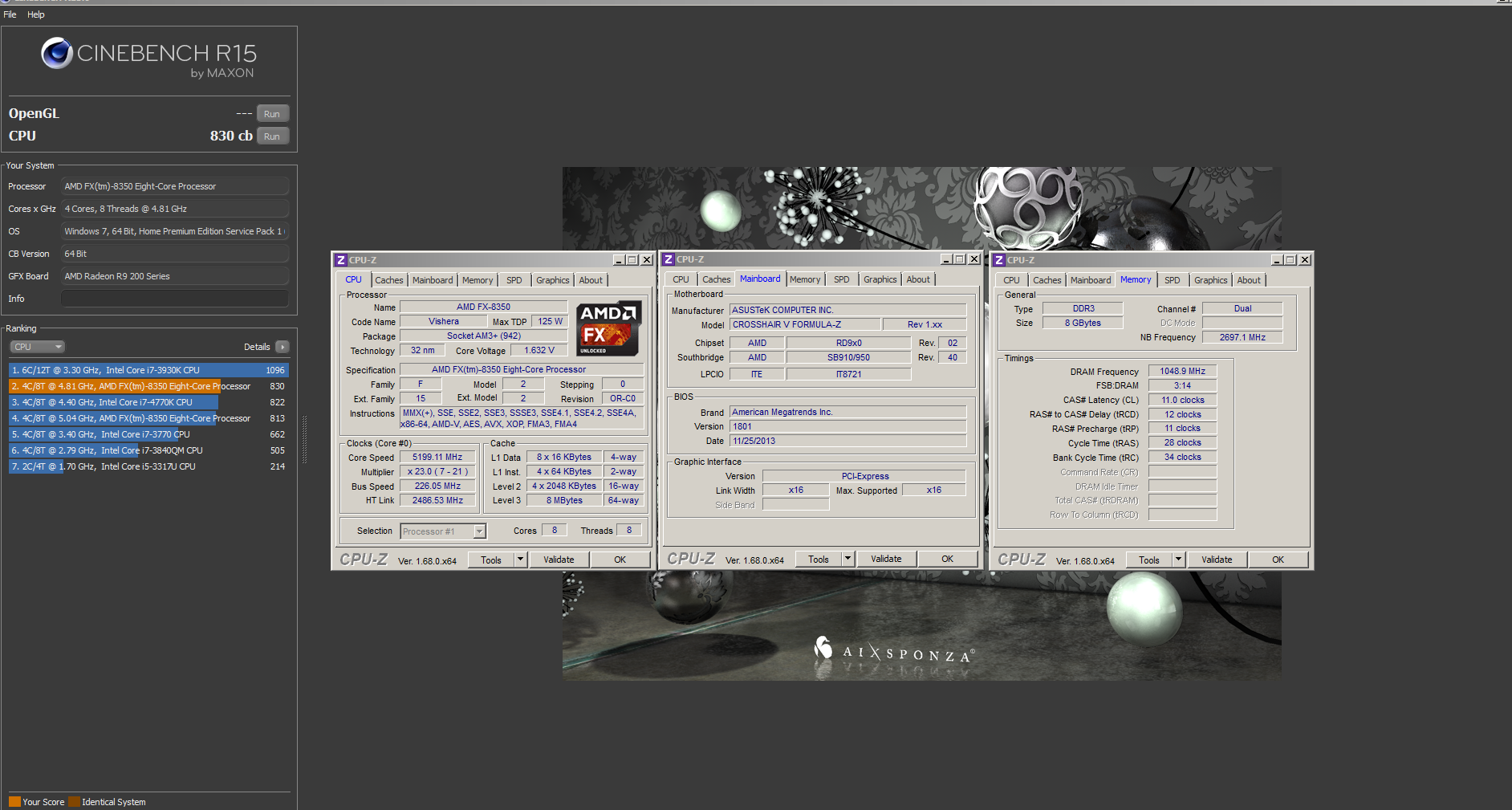Viewport: 1512px width, 810px height.
Task: Close the right CPU-Z window
Action: click(1304, 260)
